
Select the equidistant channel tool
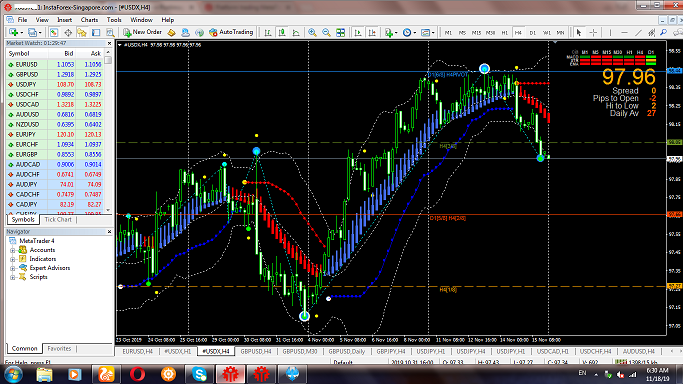point(652,33)
